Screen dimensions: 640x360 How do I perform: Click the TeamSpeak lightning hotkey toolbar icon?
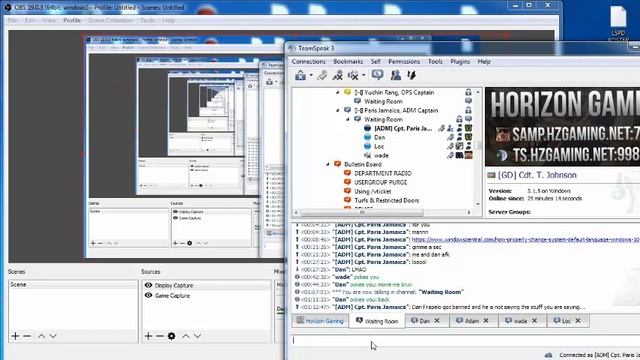pyautogui.click(x=411, y=75)
